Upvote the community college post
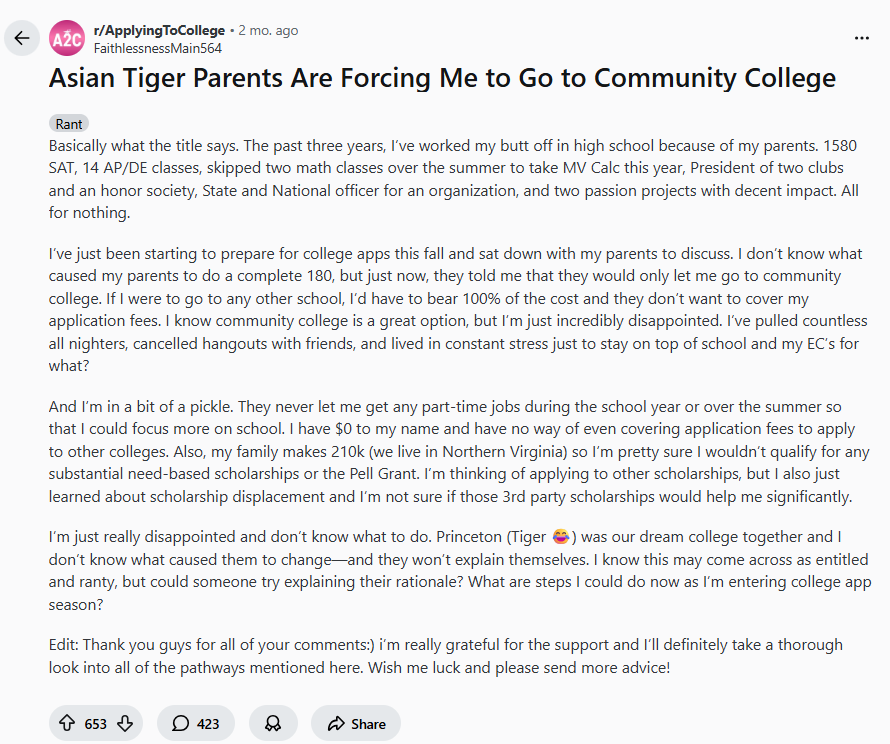This screenshot has width=890, height=744. [67, 723]
